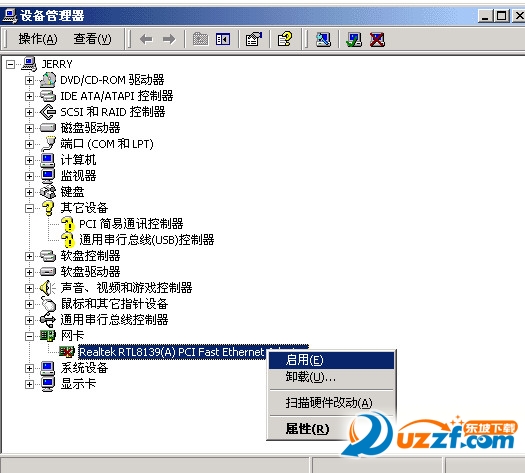
Task: Click the 磁盘驱动器 disk drive icon
Action: [x=48, y=128]
